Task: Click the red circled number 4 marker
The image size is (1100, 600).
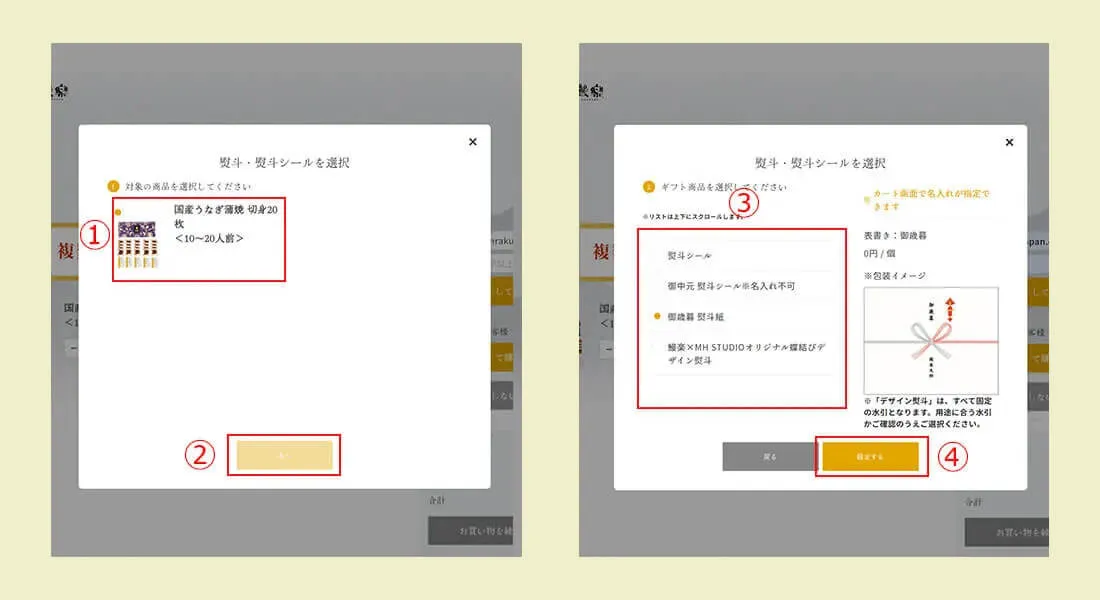Action: (953, 457)
